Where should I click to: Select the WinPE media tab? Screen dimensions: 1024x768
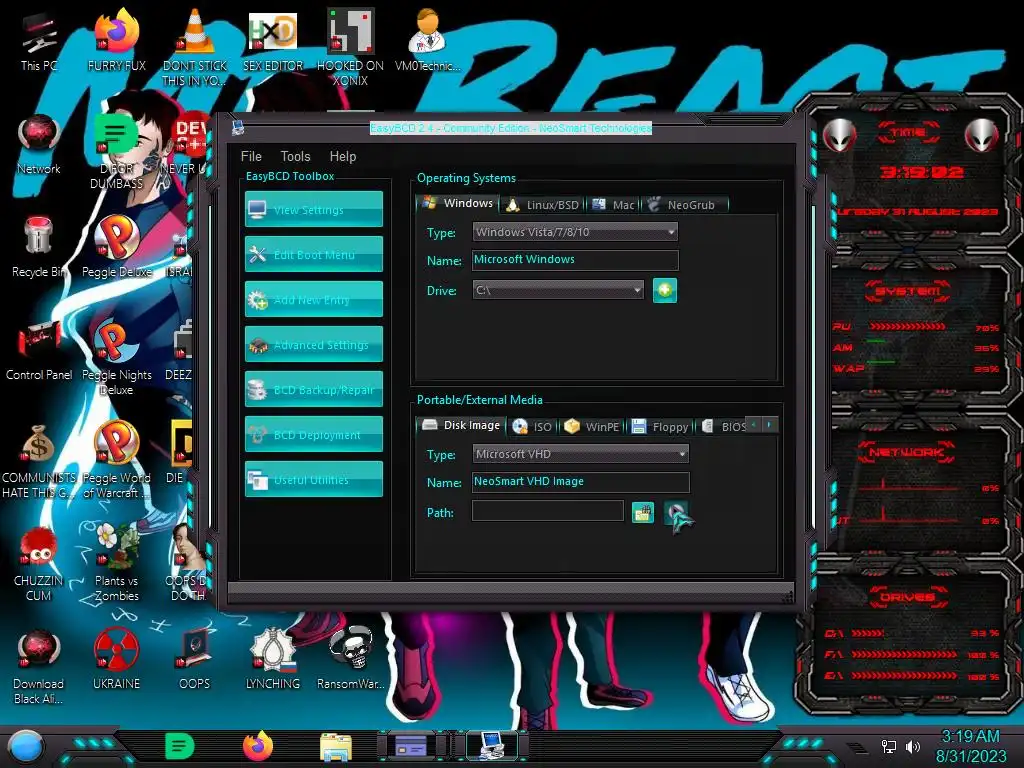(592, 427)
